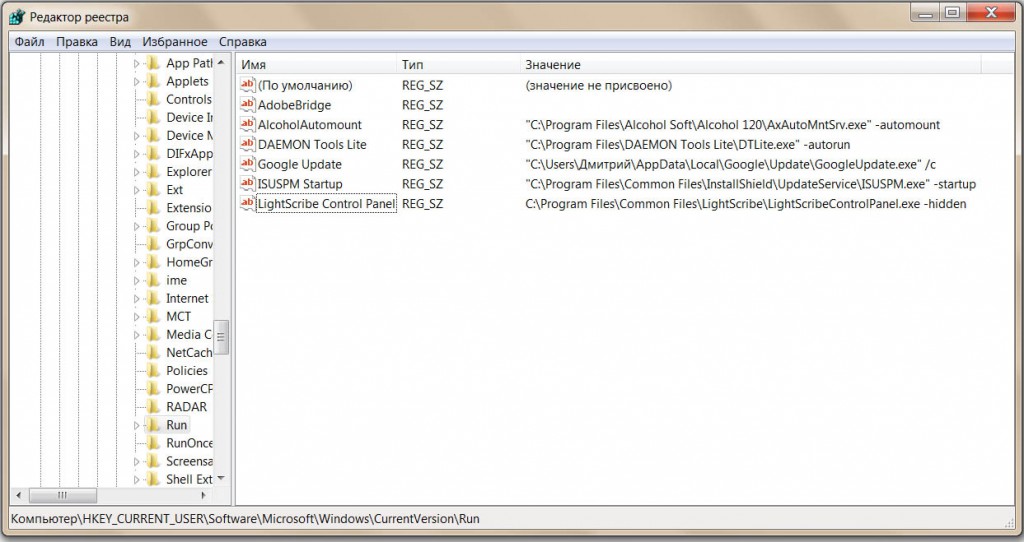The height and width of the screenshot is (542, 1024).
Task: Click the Group Policy folder icon
Action: pos(153,226)
